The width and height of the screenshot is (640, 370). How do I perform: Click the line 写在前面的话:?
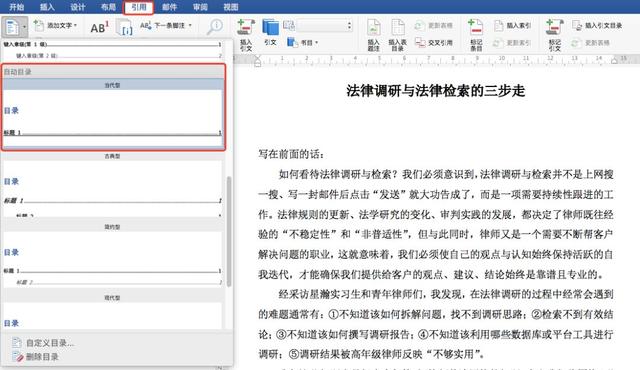click(x=291, y=154)
